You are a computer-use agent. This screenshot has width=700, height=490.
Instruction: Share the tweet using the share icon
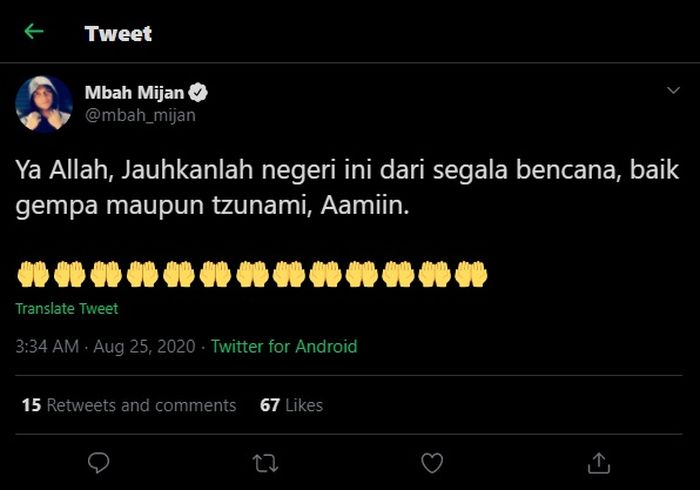[x=598, y=462]
